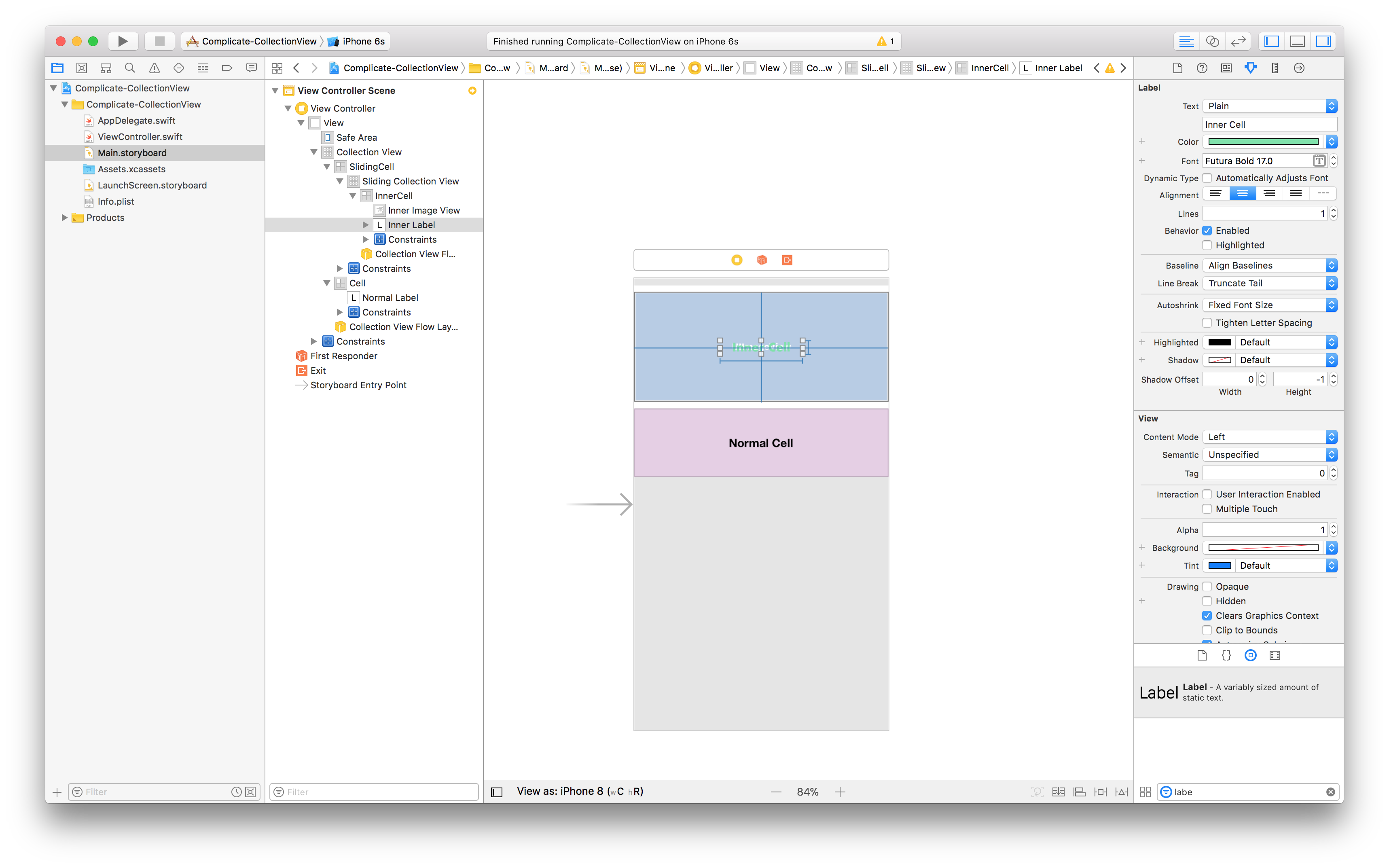Collapse the SlidingCell outline item
This screenshot has height=868, width=1389.
click(326, 167)
